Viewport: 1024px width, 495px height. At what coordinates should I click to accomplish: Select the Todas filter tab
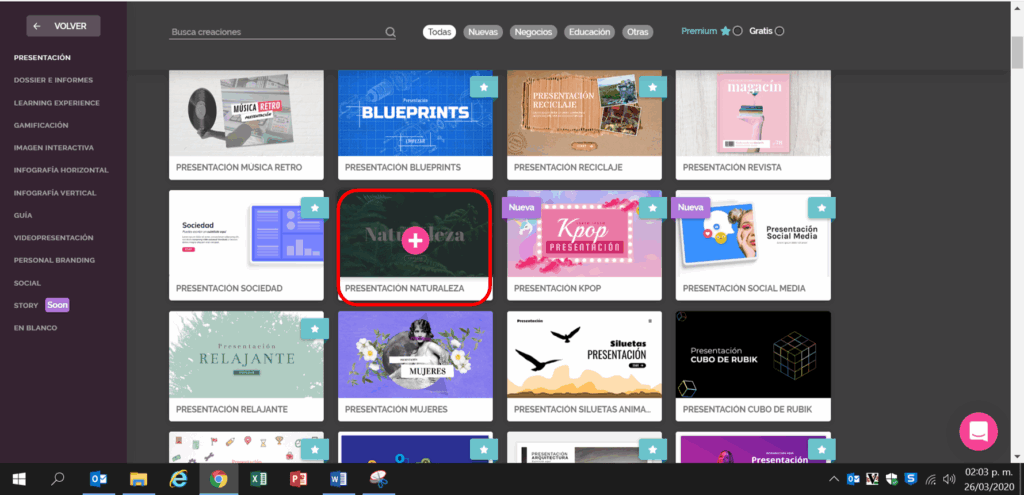pyautogui.click(x=439, y=32)
